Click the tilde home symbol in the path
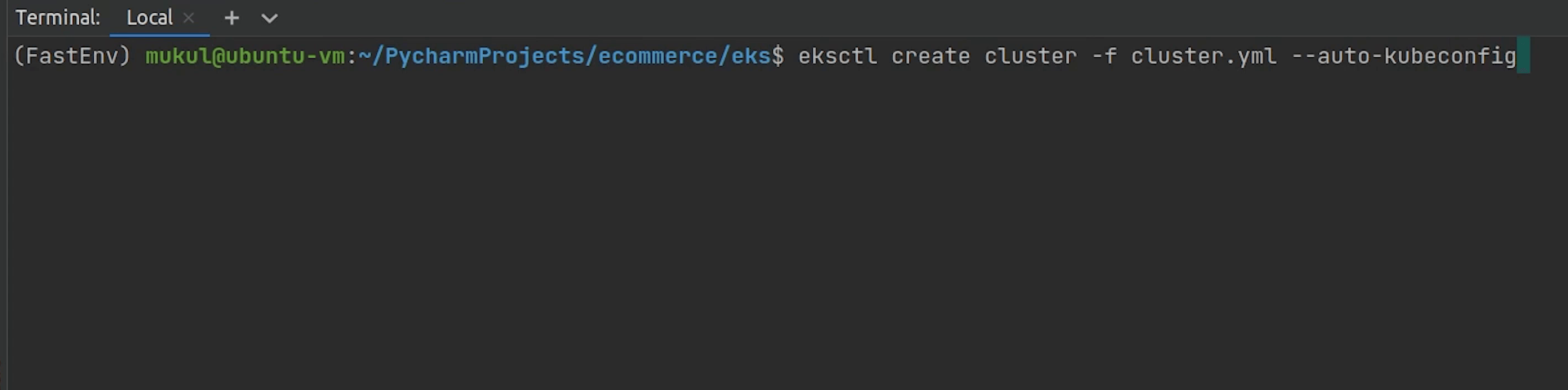The height and width of the screenshot is (390, 1568). pyautogui.click(x=365, y=56)
